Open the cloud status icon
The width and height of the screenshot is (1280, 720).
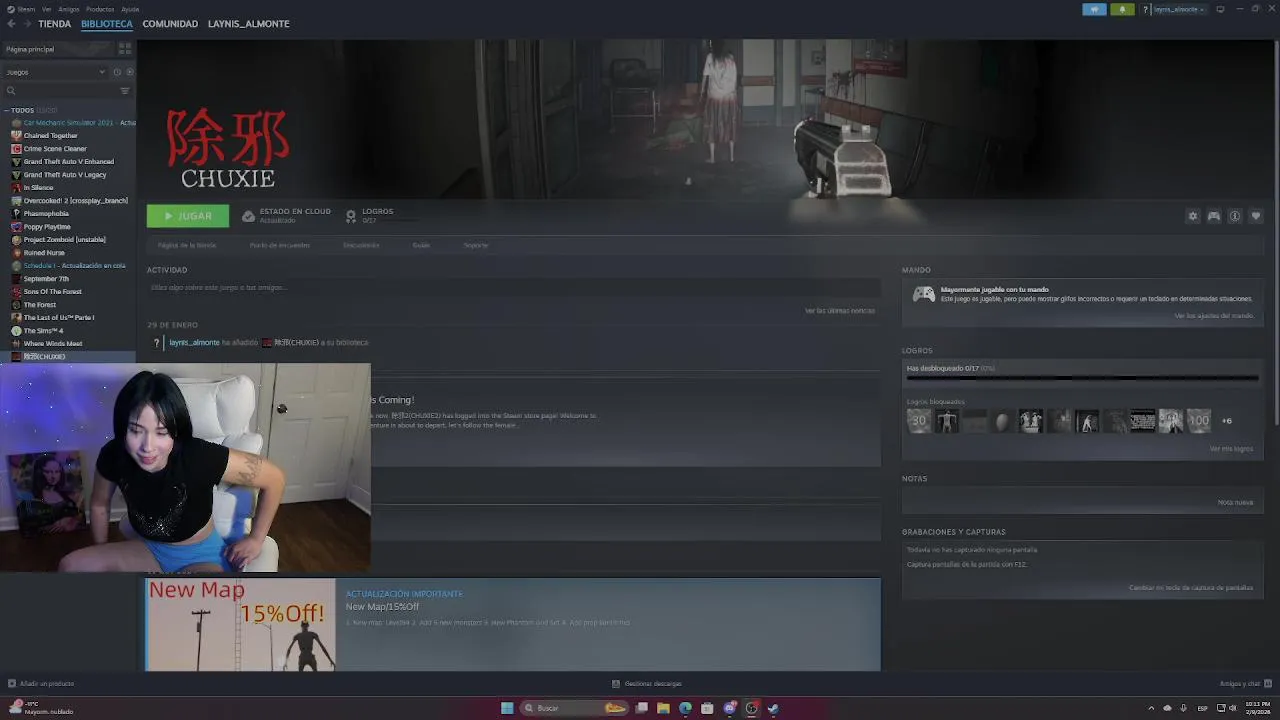249,216
